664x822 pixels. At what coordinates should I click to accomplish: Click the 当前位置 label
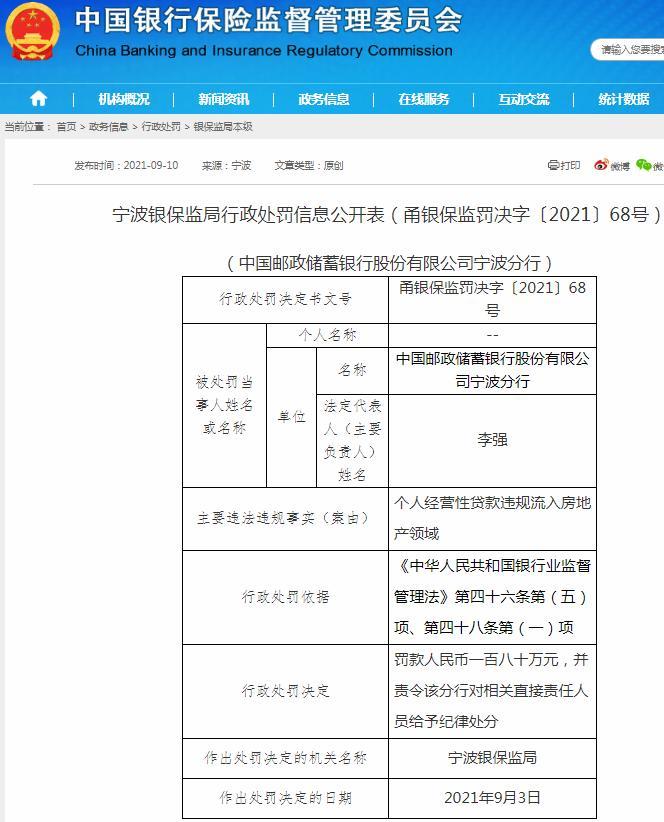click(x=27, y=126)
